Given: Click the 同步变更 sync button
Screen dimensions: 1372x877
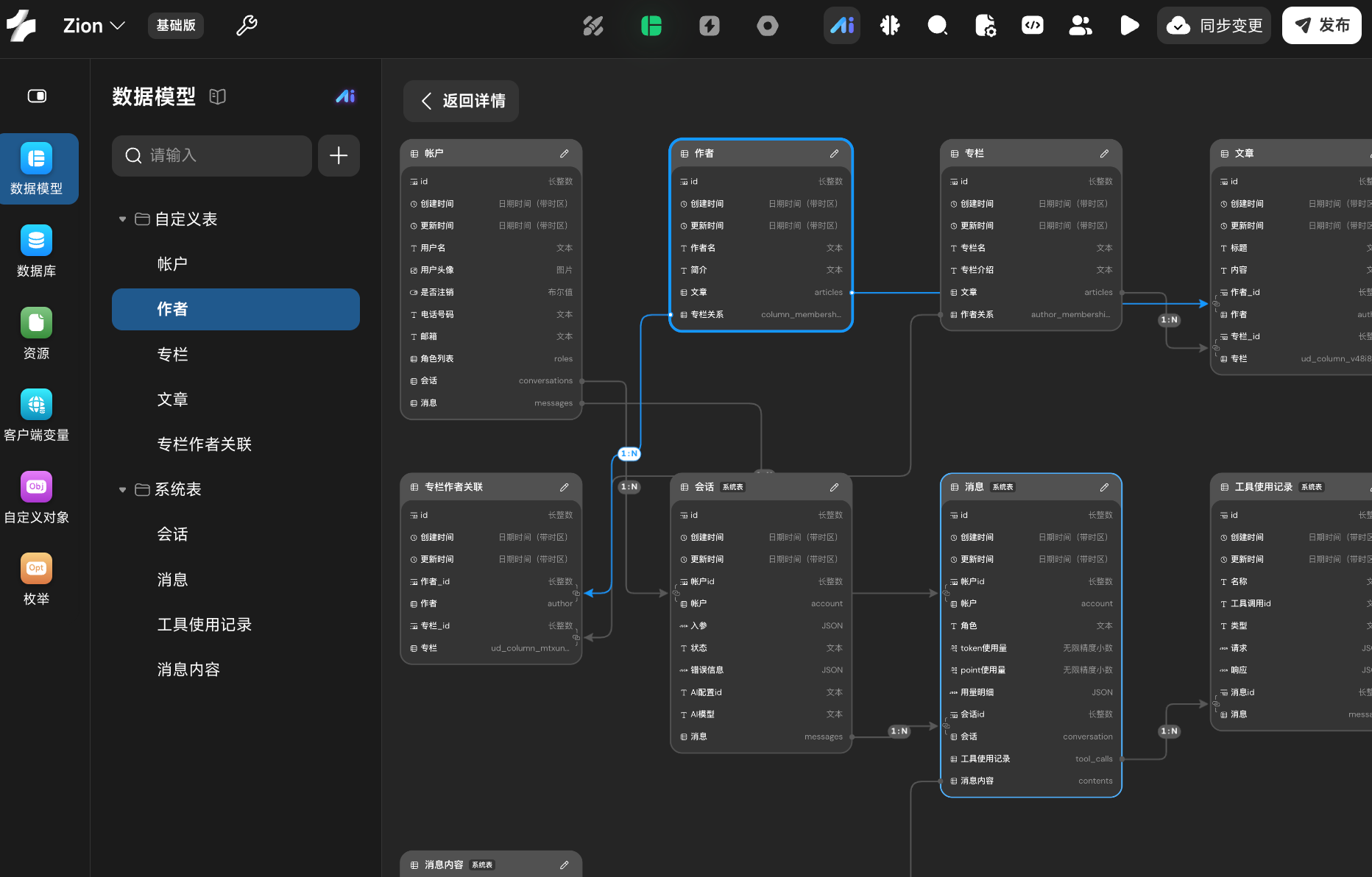Looking at the screenshot, I should tap(1214, 26).
